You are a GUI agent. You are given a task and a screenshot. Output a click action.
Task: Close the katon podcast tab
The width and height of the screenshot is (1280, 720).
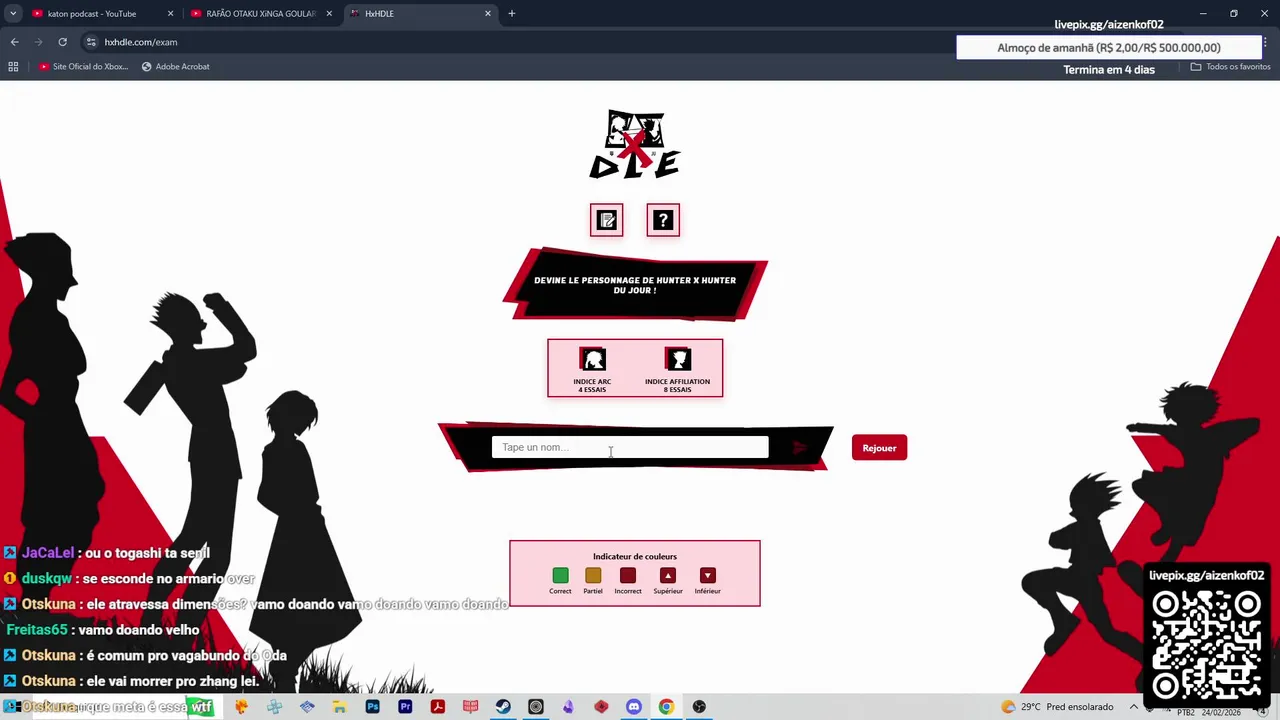170,14
